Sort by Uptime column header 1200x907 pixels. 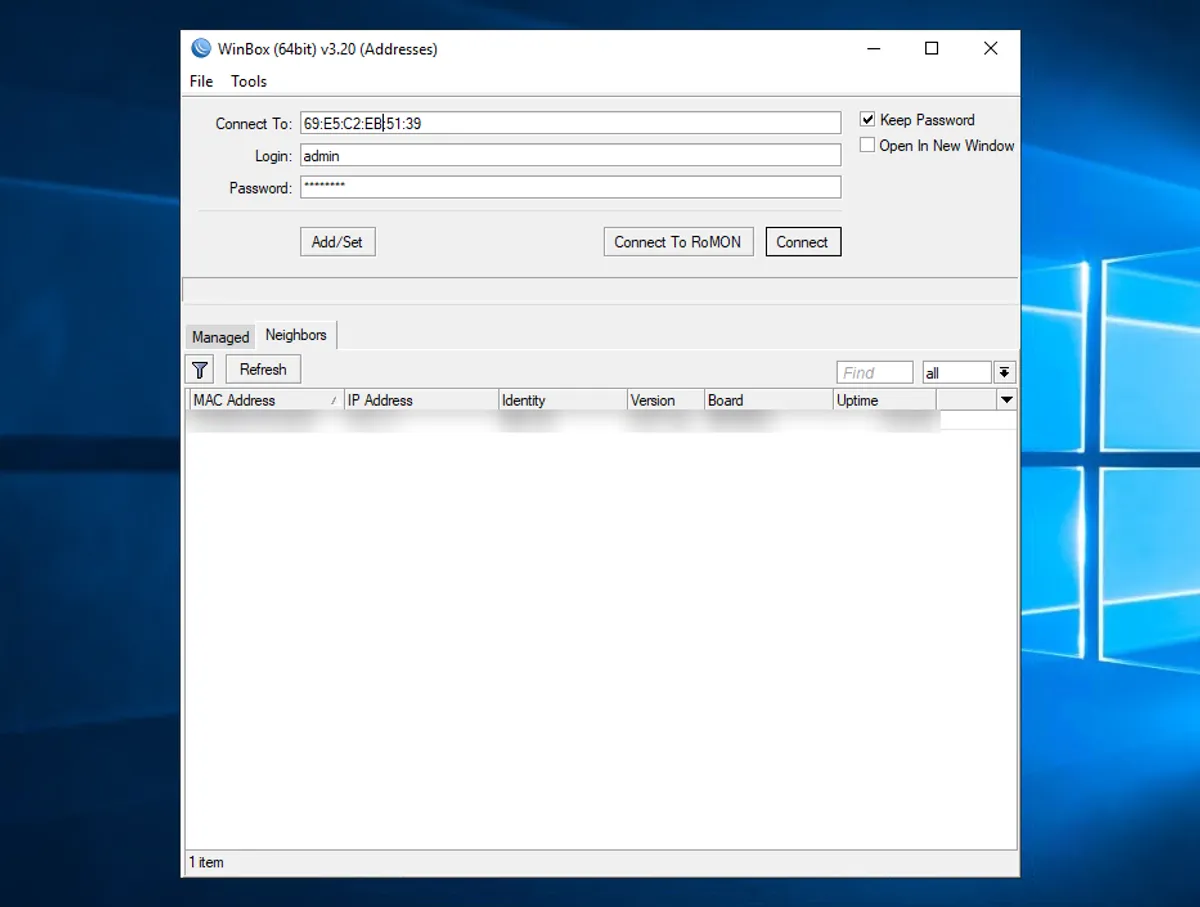click(x=884, y=400)
